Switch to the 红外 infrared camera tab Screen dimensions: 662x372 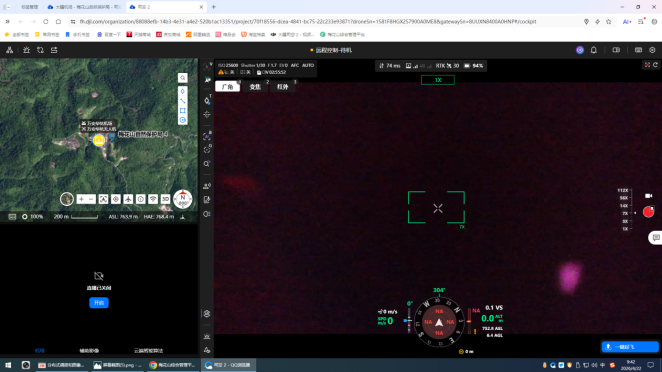[x=282, y=87]
